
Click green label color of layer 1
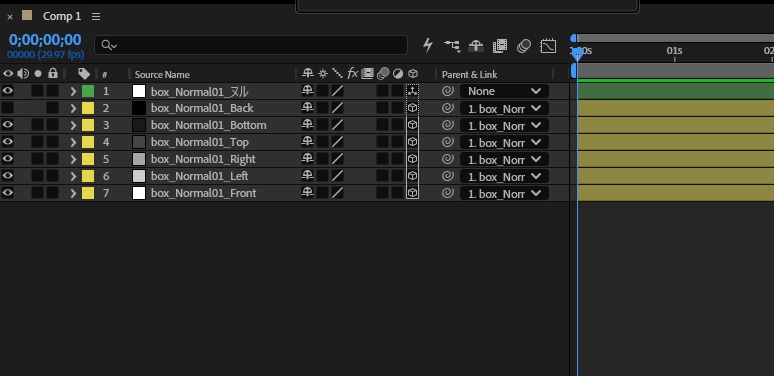[x=88, y=91]
